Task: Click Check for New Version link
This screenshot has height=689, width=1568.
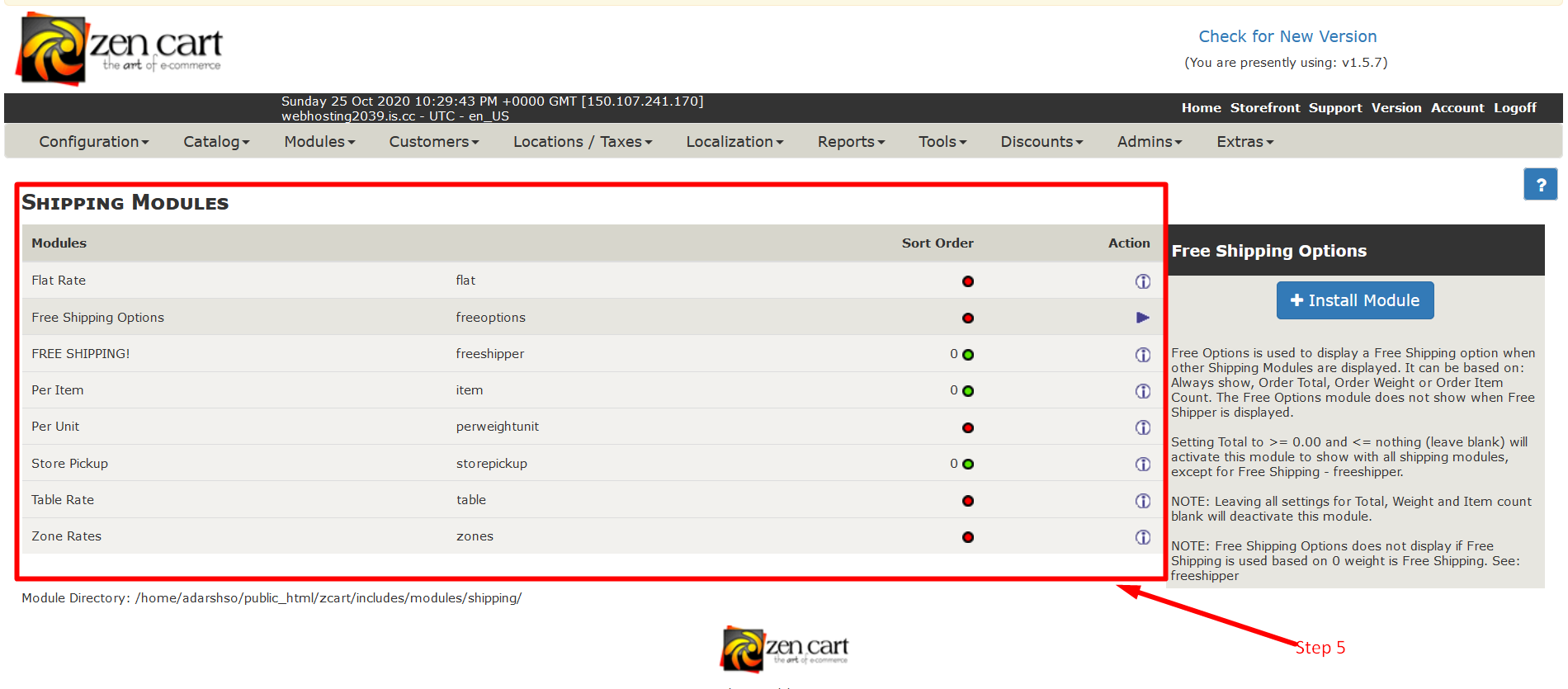Action: coord(1287,36)
